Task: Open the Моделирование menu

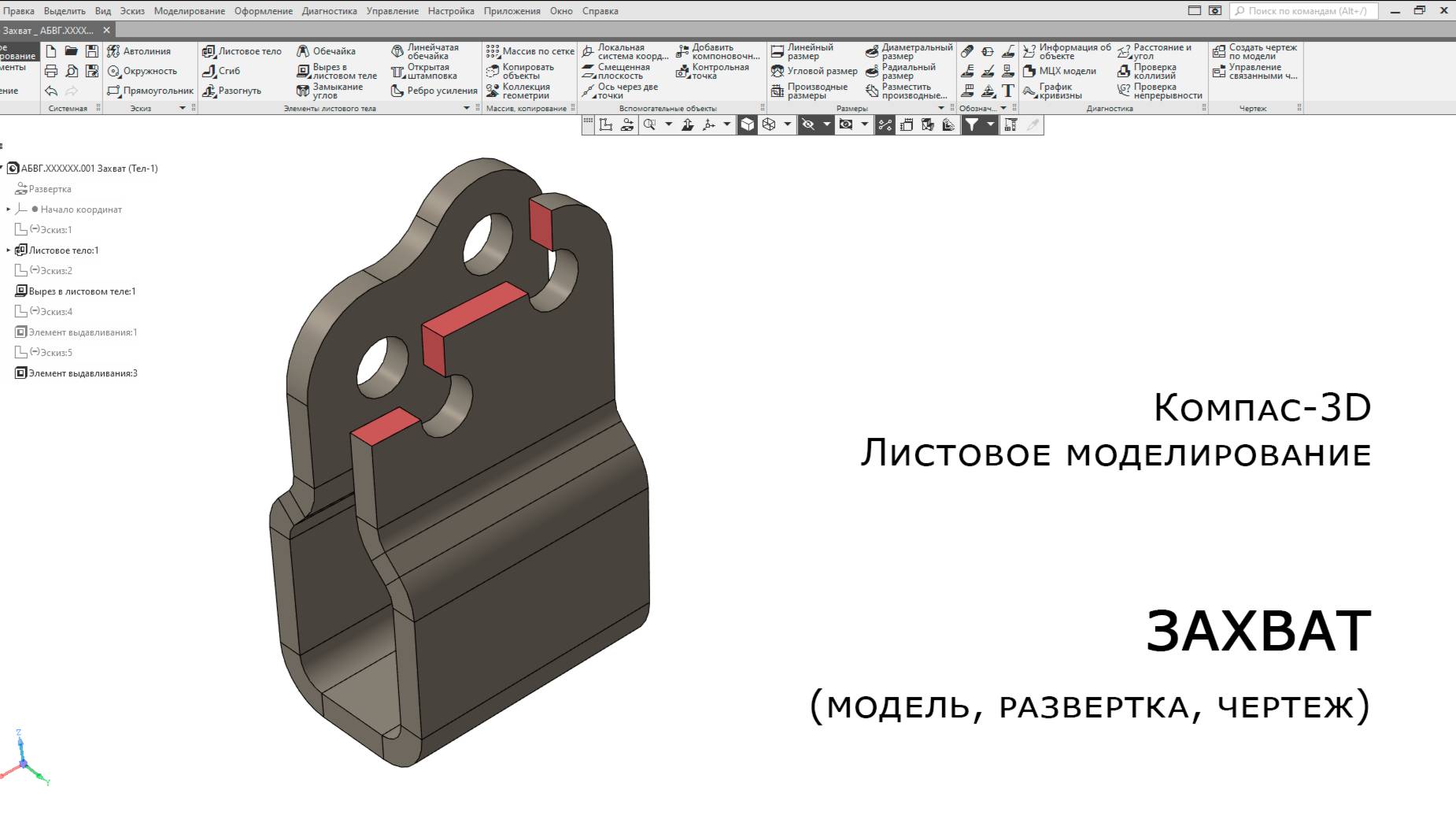Action: [189, 10]
